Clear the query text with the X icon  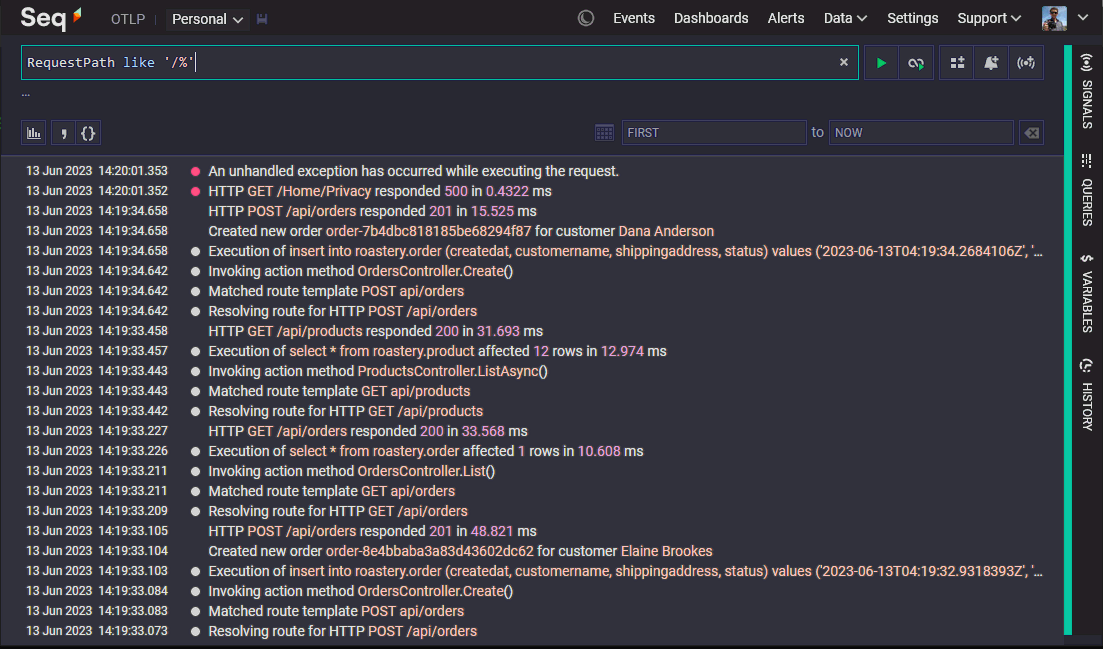click(843, 62)
